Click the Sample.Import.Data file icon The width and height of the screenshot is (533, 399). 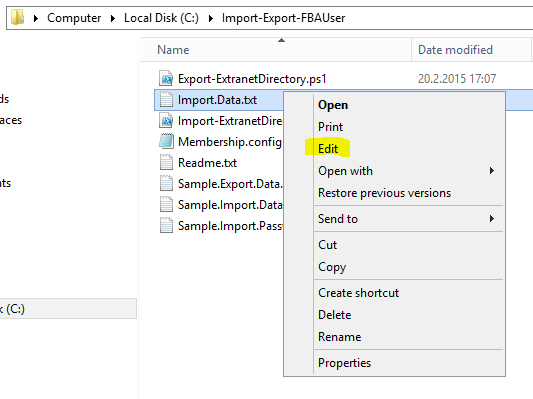166,205
